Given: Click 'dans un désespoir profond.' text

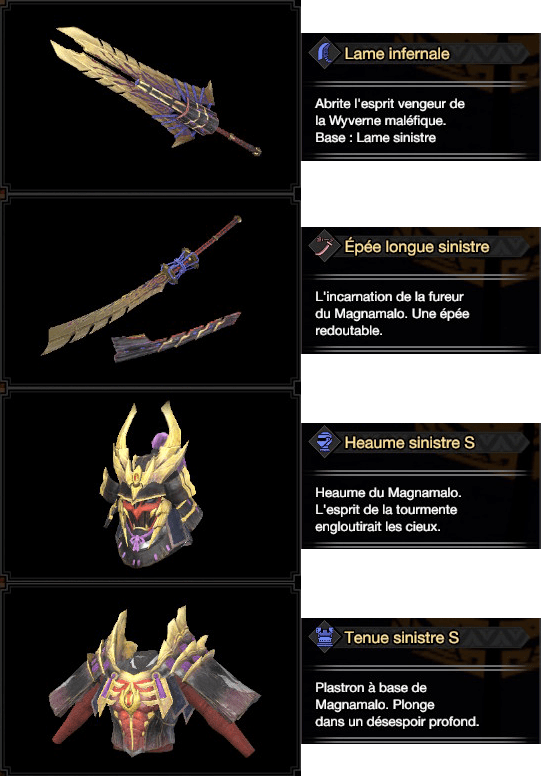Looking at the screenshot, I should 397,722.
